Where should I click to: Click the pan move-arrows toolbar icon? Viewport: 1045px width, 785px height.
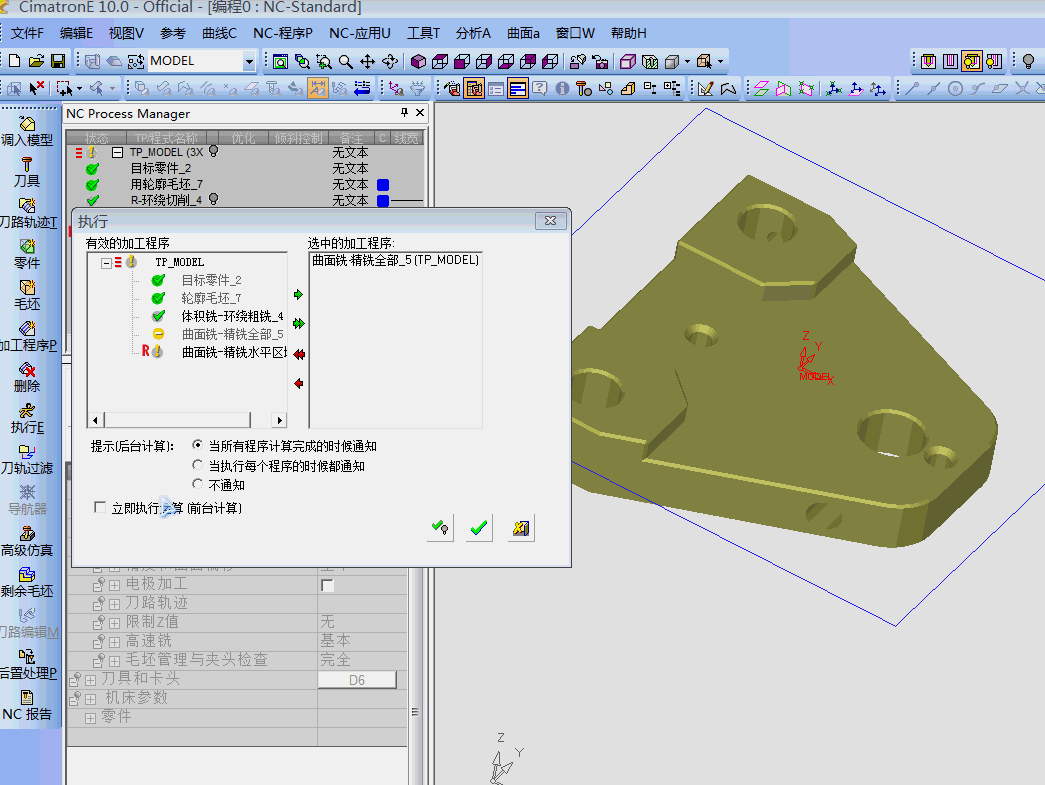[367, 62]
